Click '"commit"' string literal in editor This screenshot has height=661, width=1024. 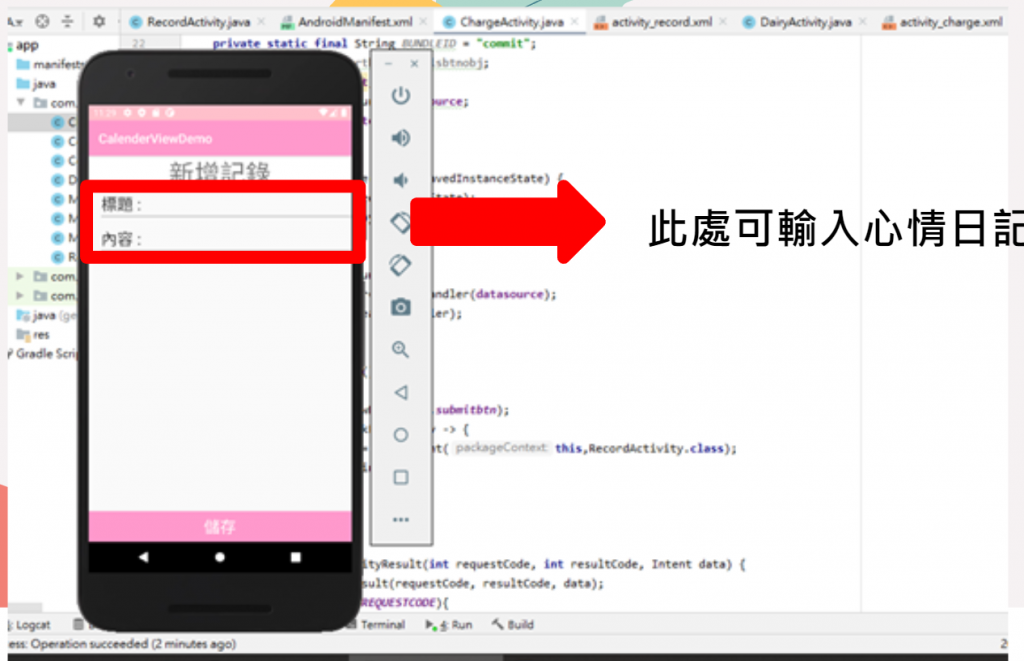coord(503,43)
